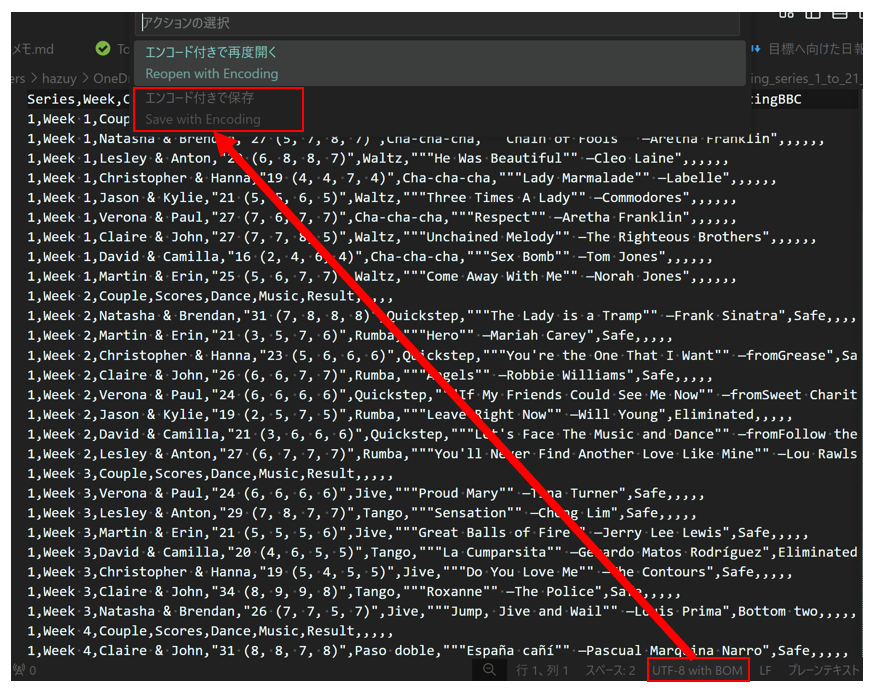
Task: Click line containing "Proud Mary"
Action: click(366, 493)
